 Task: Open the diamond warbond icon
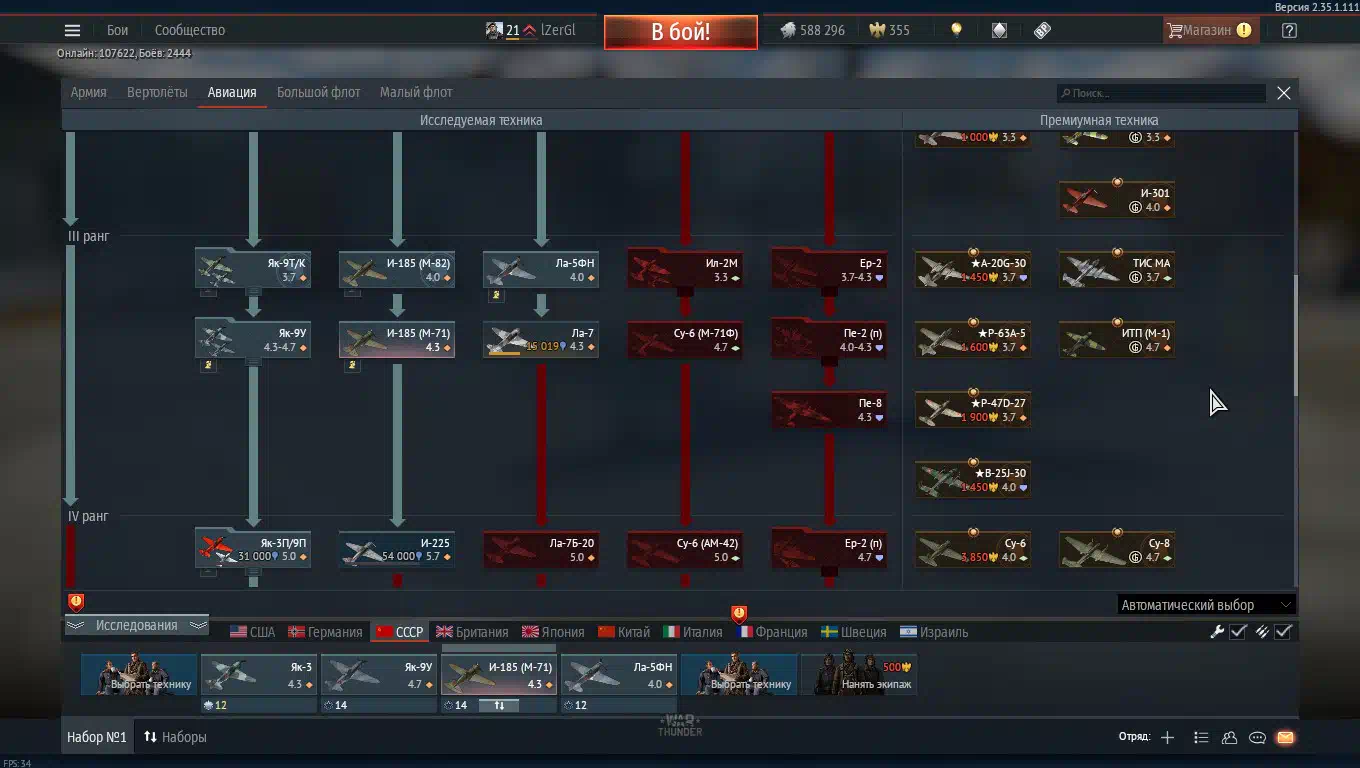click(x=999, y=30)
